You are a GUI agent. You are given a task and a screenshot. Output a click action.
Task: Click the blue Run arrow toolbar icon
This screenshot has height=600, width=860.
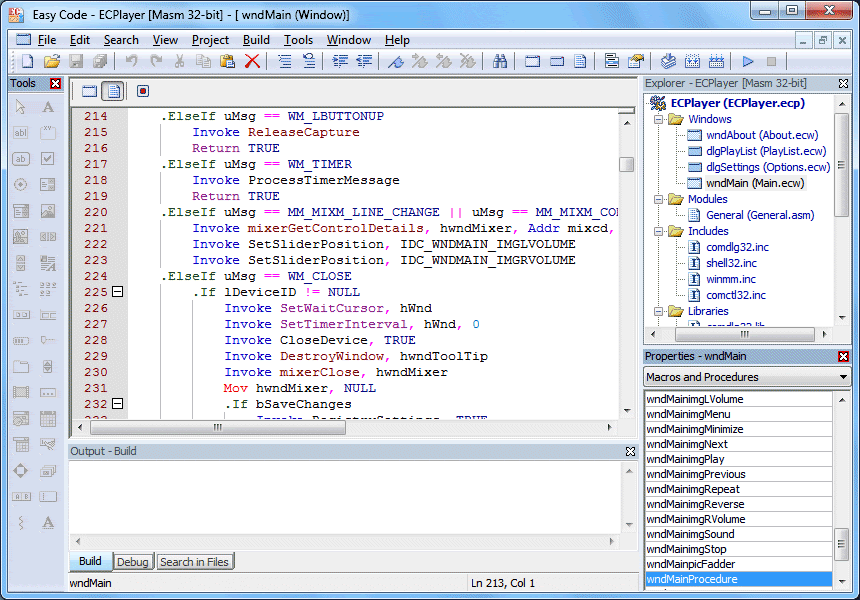pos(748,61)
